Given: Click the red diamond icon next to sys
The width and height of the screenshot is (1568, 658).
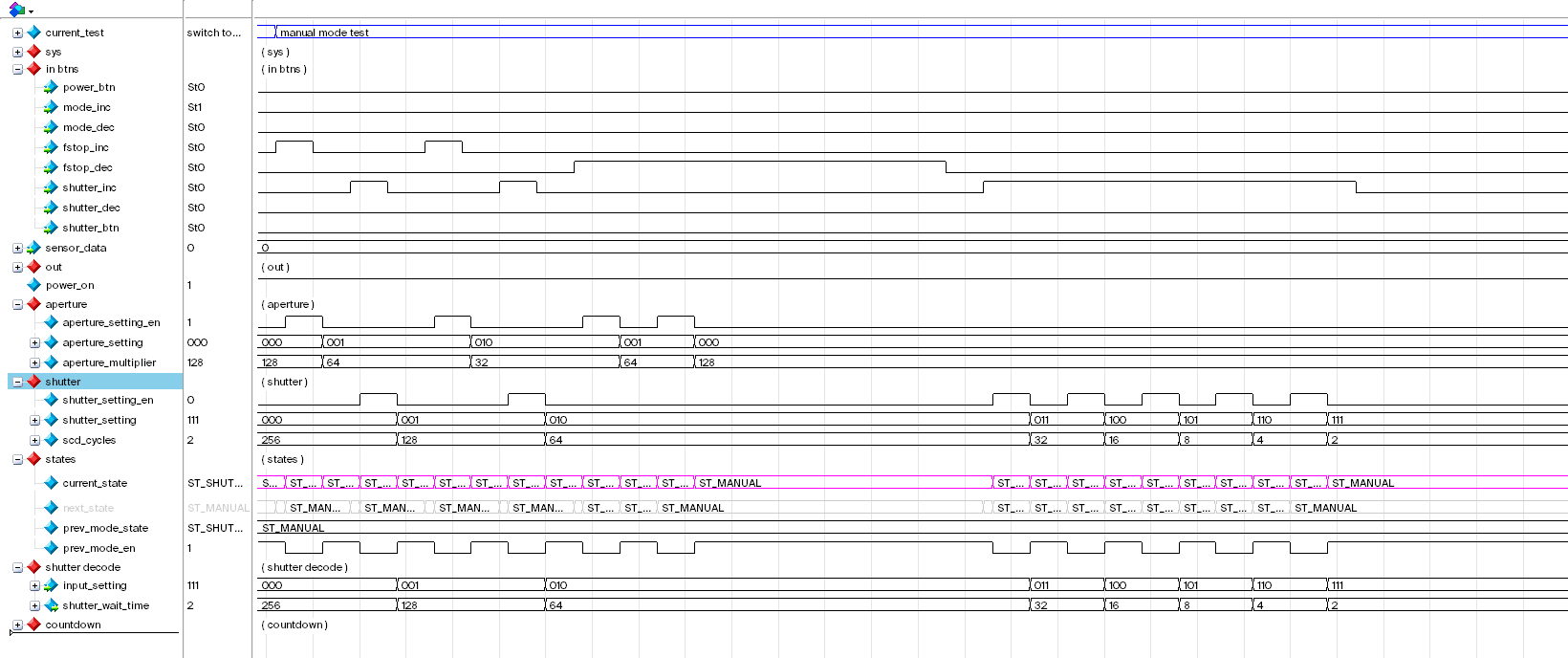Looking at the screenshot, I should click(33, 52).
